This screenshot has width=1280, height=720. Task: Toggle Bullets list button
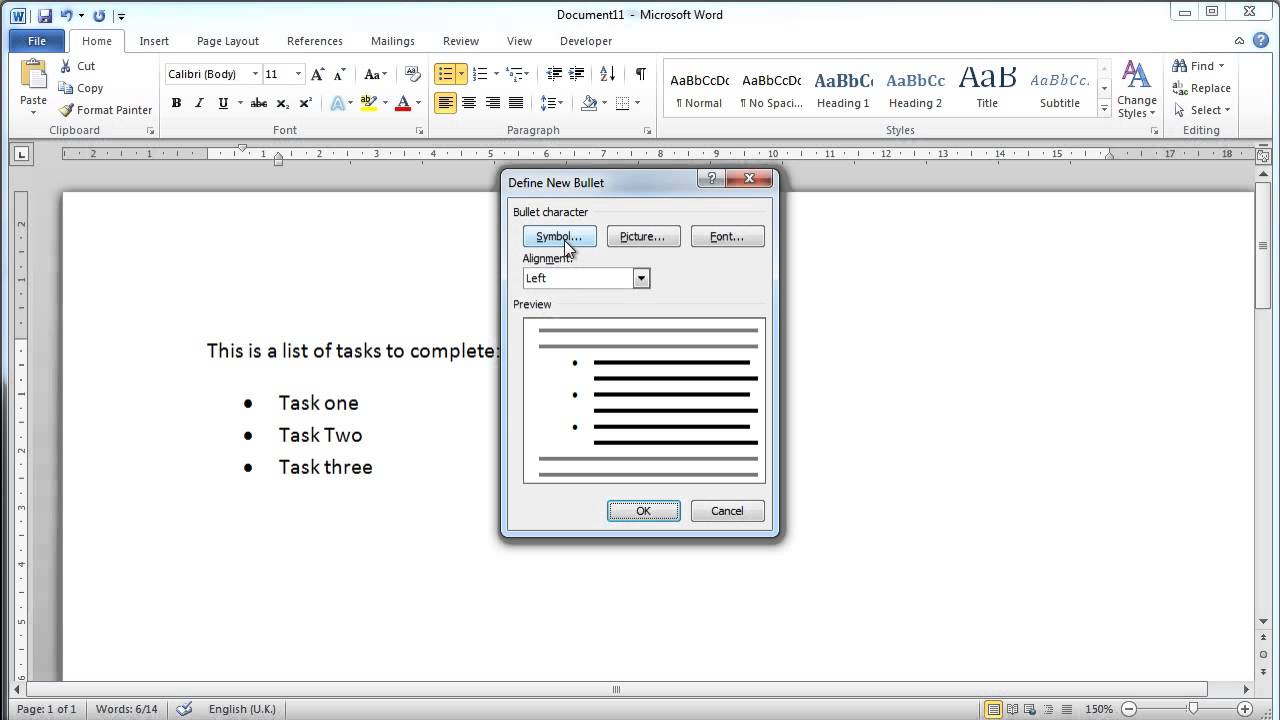click(x=445, y=74)
